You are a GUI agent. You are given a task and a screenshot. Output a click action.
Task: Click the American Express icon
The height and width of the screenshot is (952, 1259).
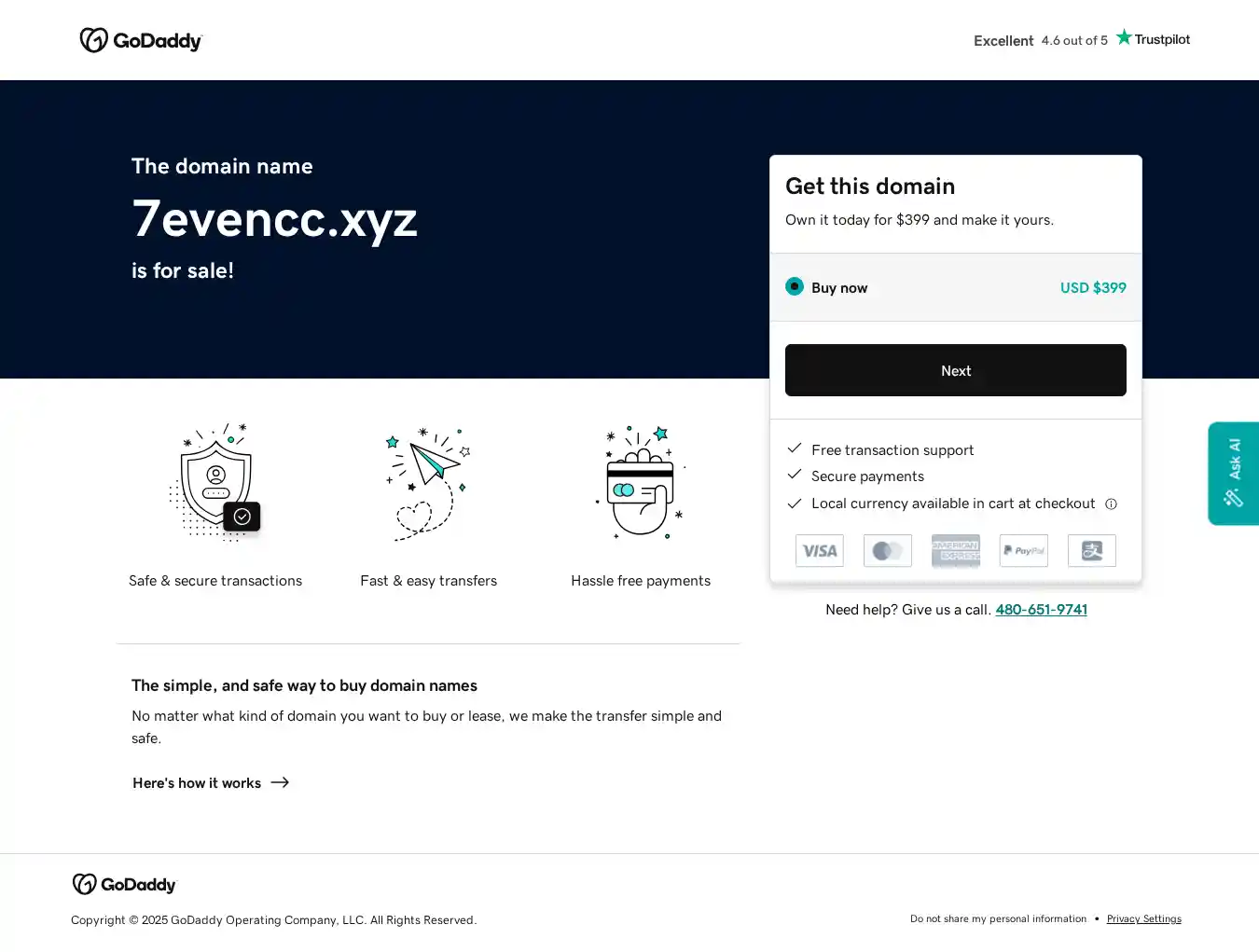(955, 551)
